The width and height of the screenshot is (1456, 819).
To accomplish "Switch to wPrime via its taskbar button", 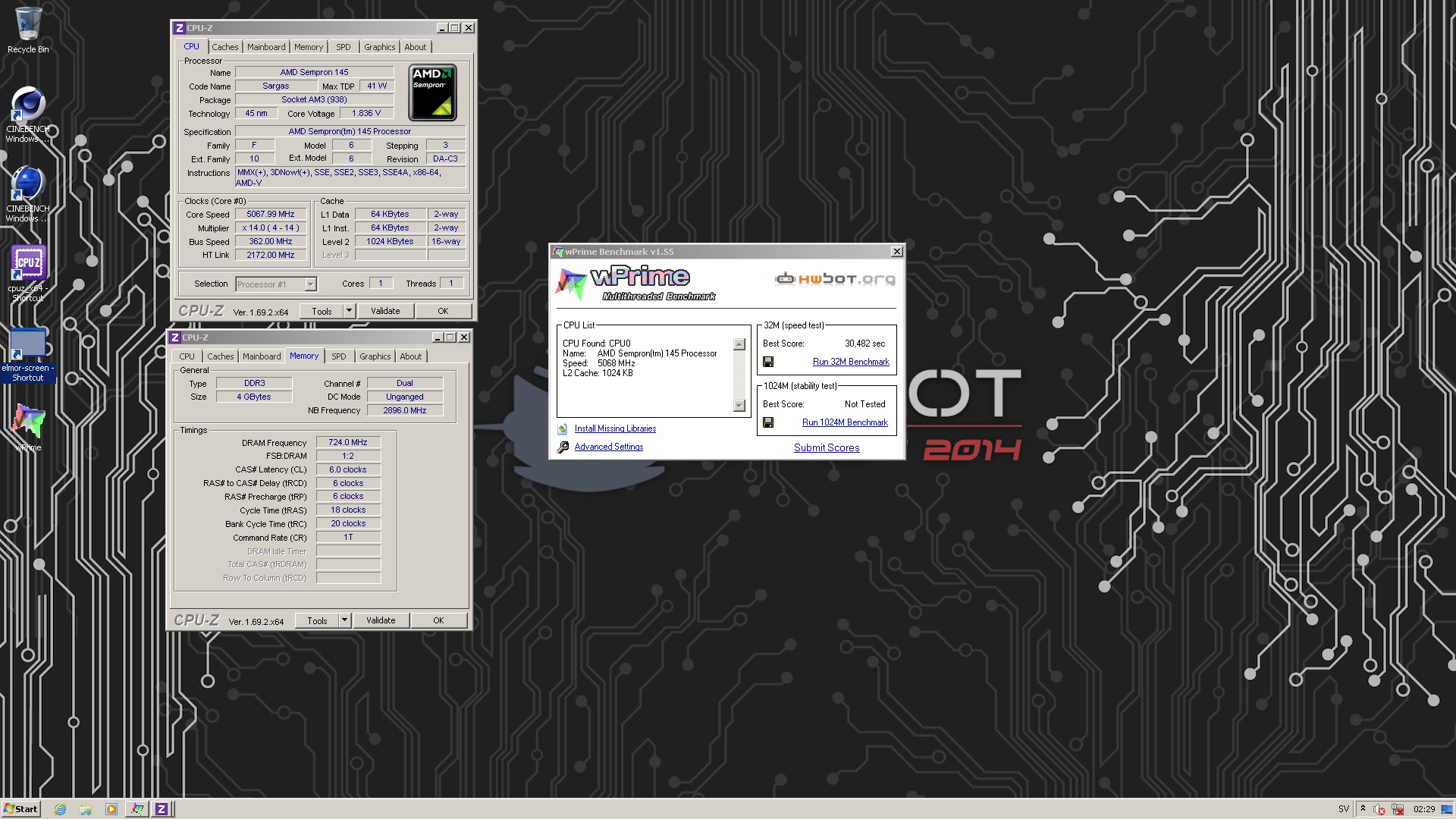I will [136, 809].
